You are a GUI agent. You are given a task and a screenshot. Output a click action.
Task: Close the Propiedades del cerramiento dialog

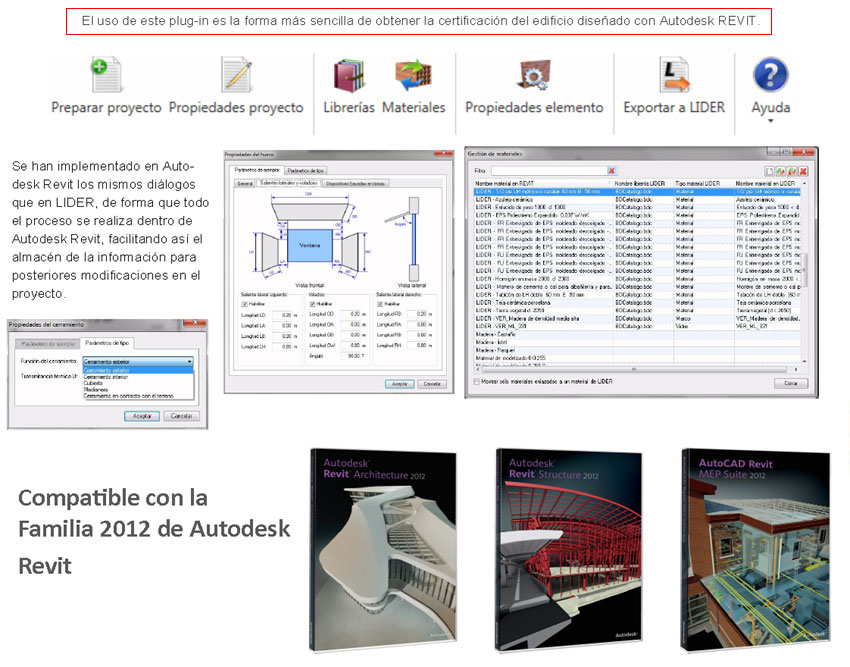tap(194, 324)
